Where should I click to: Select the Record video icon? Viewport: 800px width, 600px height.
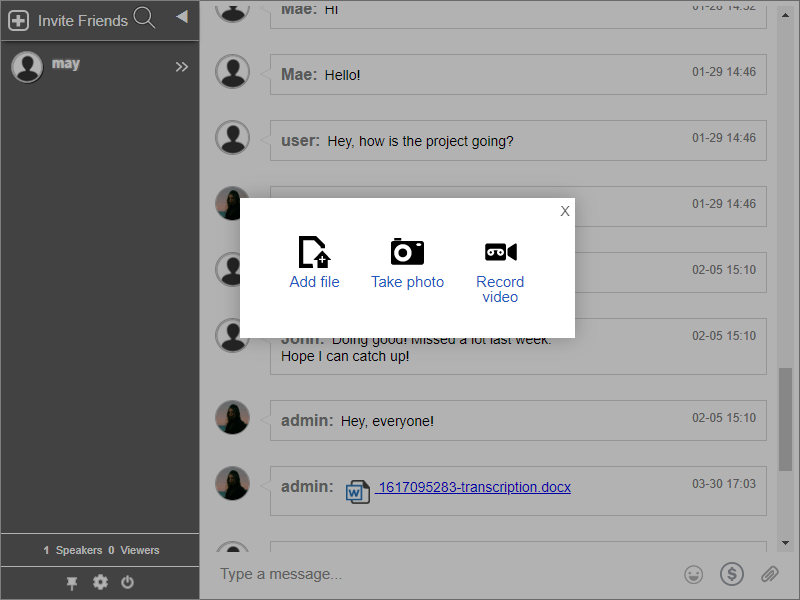[500, 251]
